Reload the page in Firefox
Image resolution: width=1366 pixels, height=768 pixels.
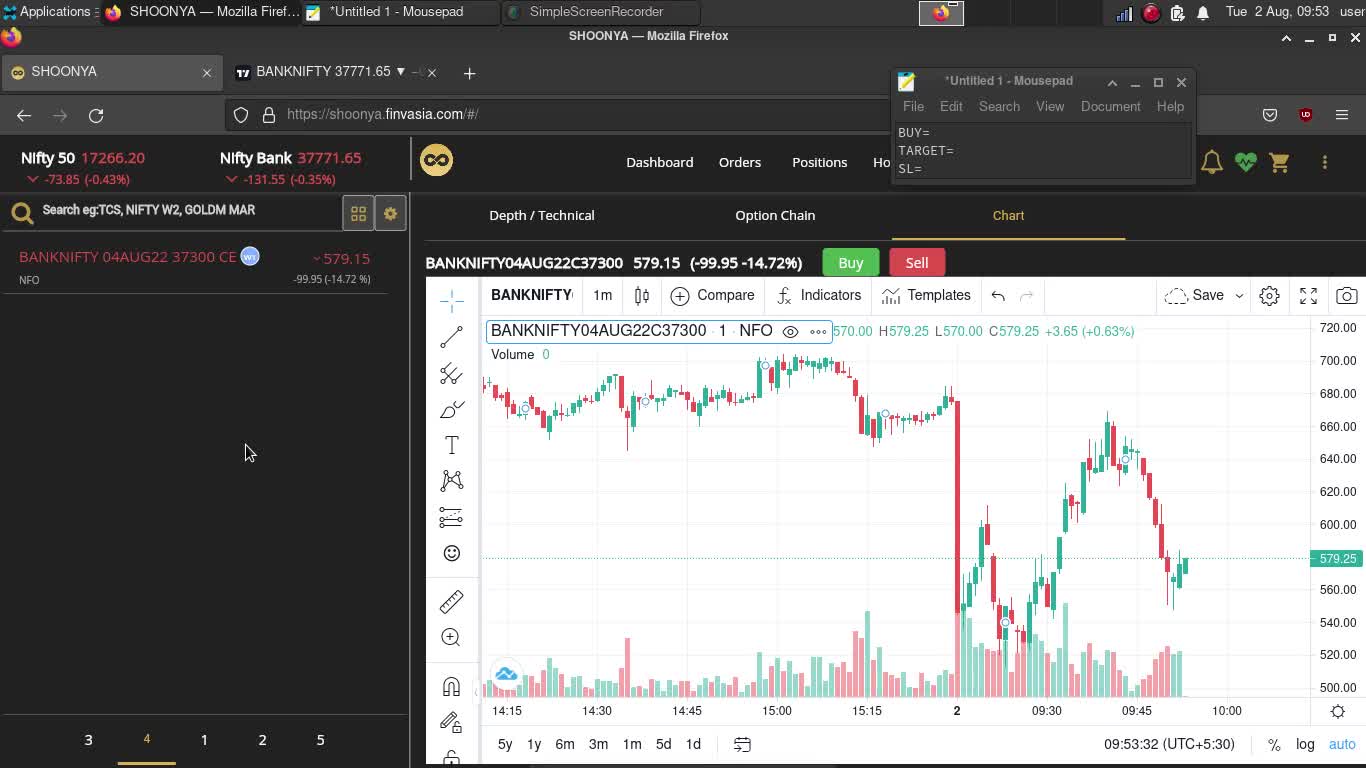tap(96, 115)
